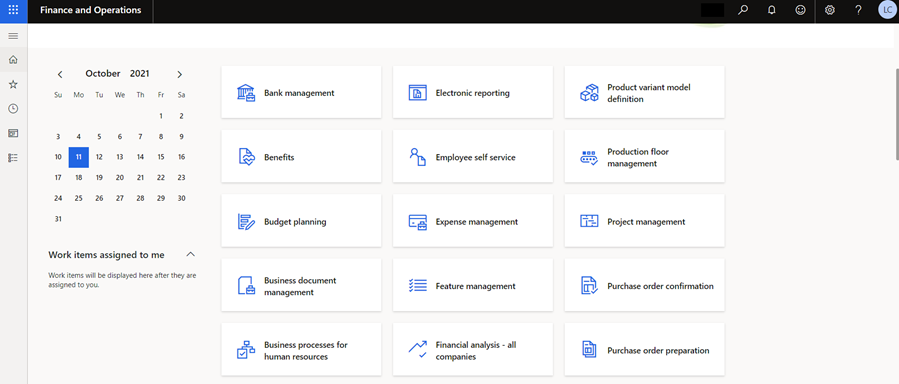Open Workspaces icon in sidebar
The image size is (899, 384).
click(x=13, y=133)
